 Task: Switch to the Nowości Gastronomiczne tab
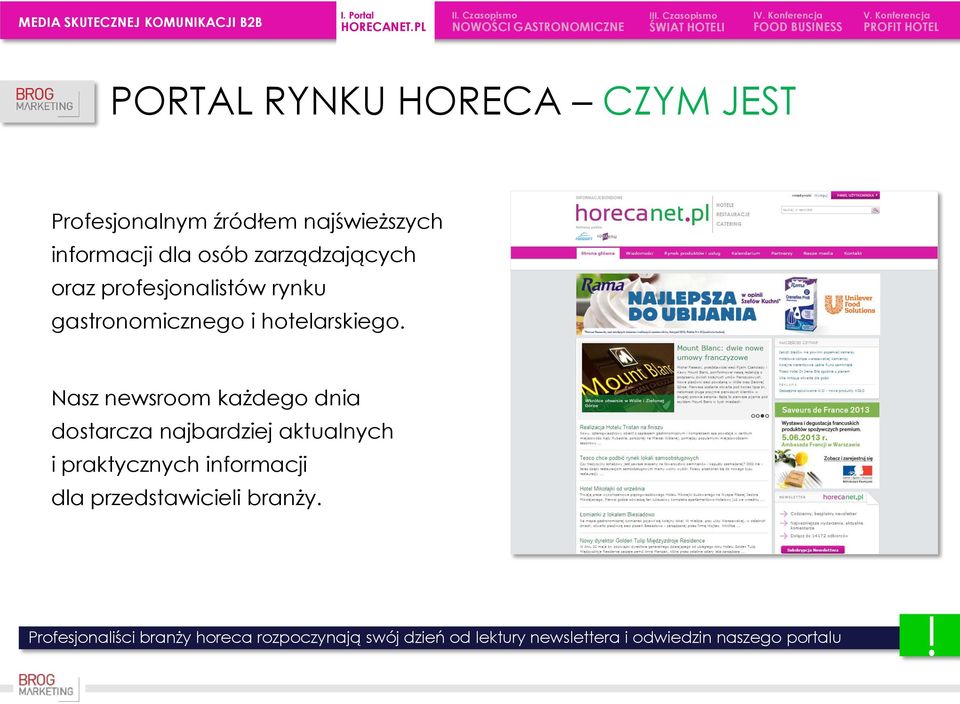538,21
